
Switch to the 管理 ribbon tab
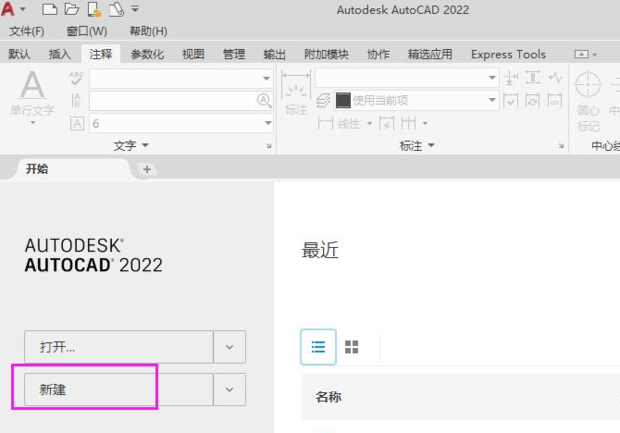pyautogui.click(x=234, y=54)
